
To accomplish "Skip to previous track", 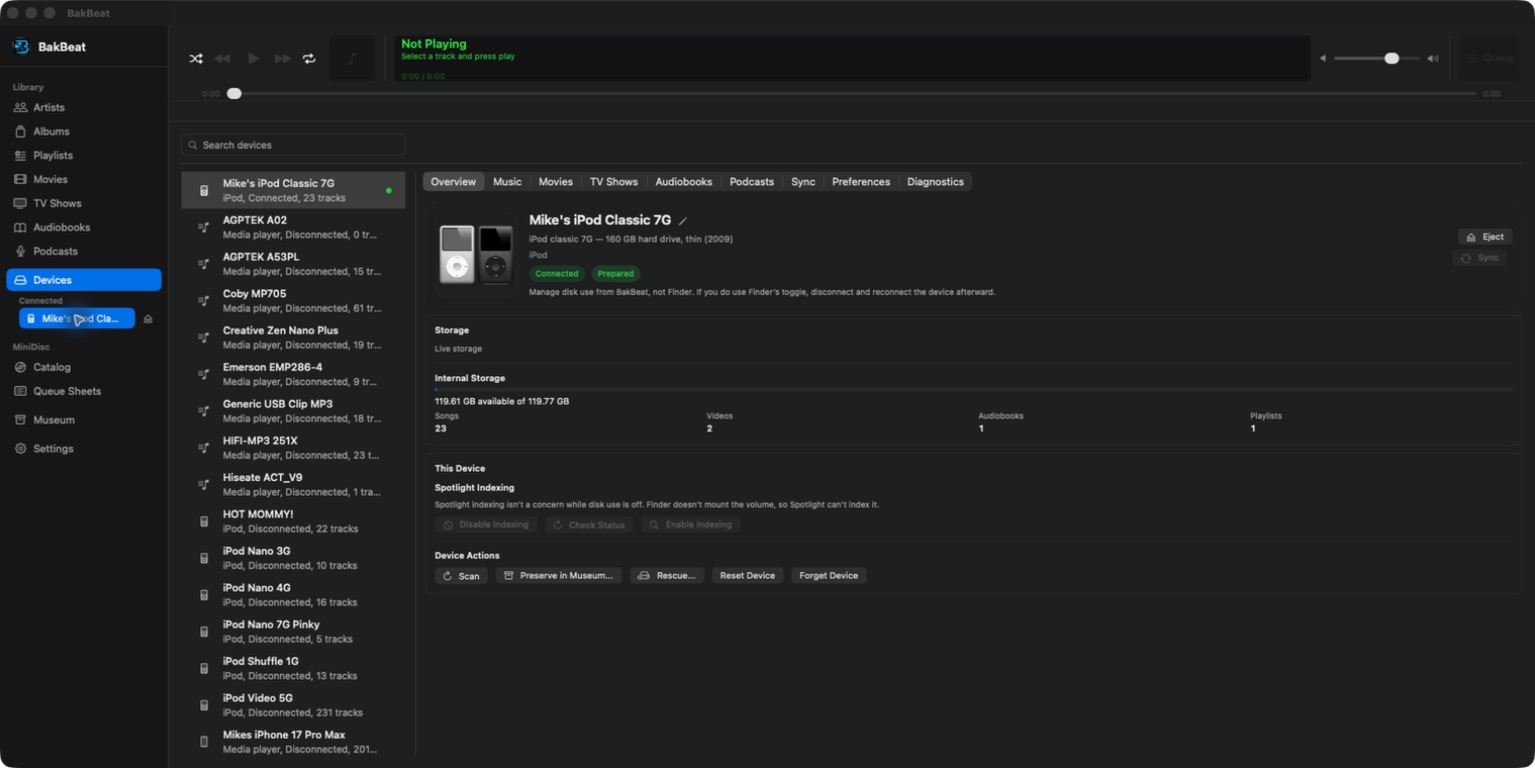I will click(223, 59).
